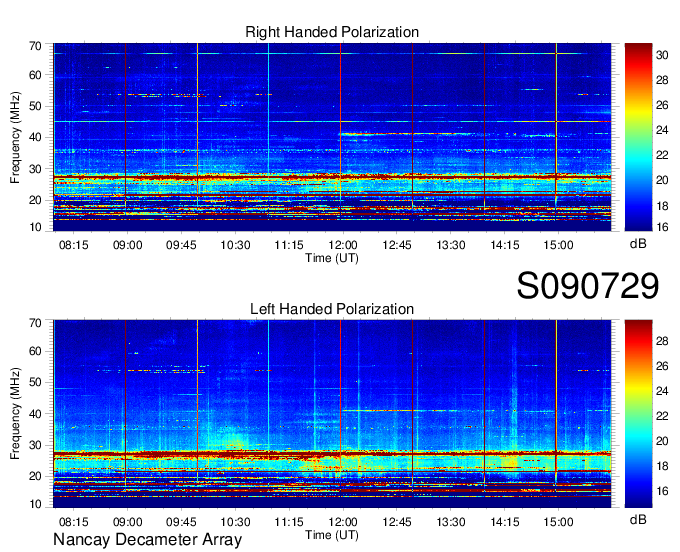Click the "30" value on Right Handed colorbar
Image resolution: width=680 pixels, height=552 pixels.
(662, 55)
